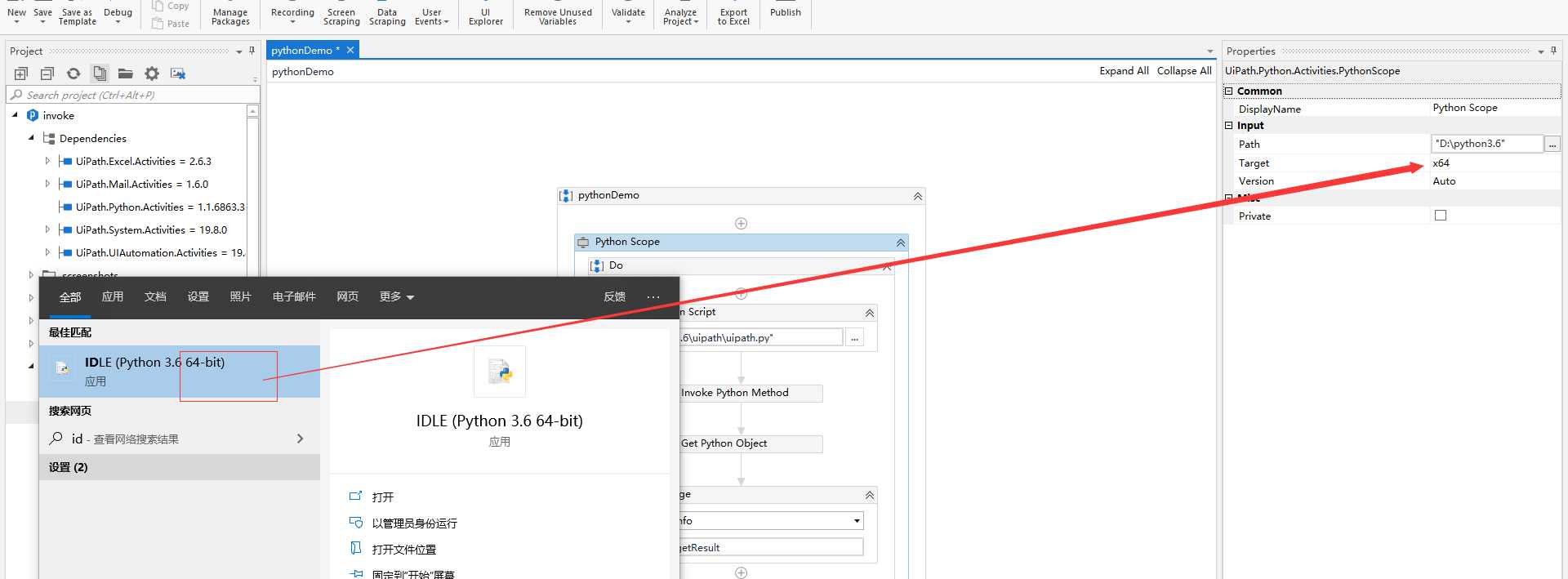The width and height of the screenshot is (1568, 579).
Task: Click the Copy toolbar button
Action: tap(170, 6)
